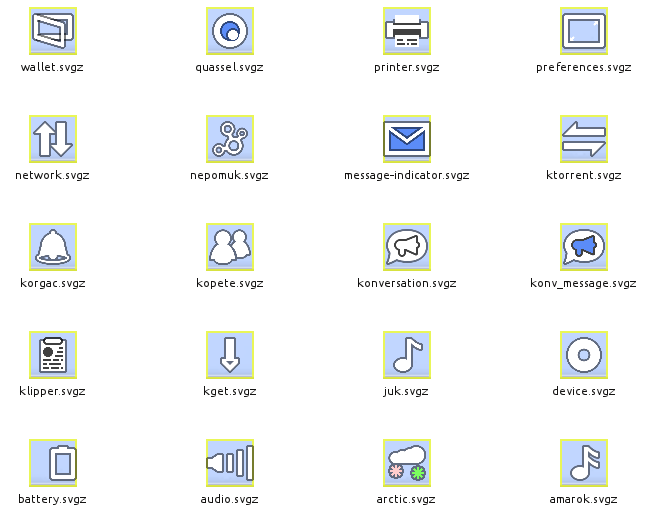The height and width of the screenshot is (518, 650).
Task: Select the 'battery.svgz' file name
Action: pyautogui.click(x=52, y=500)
